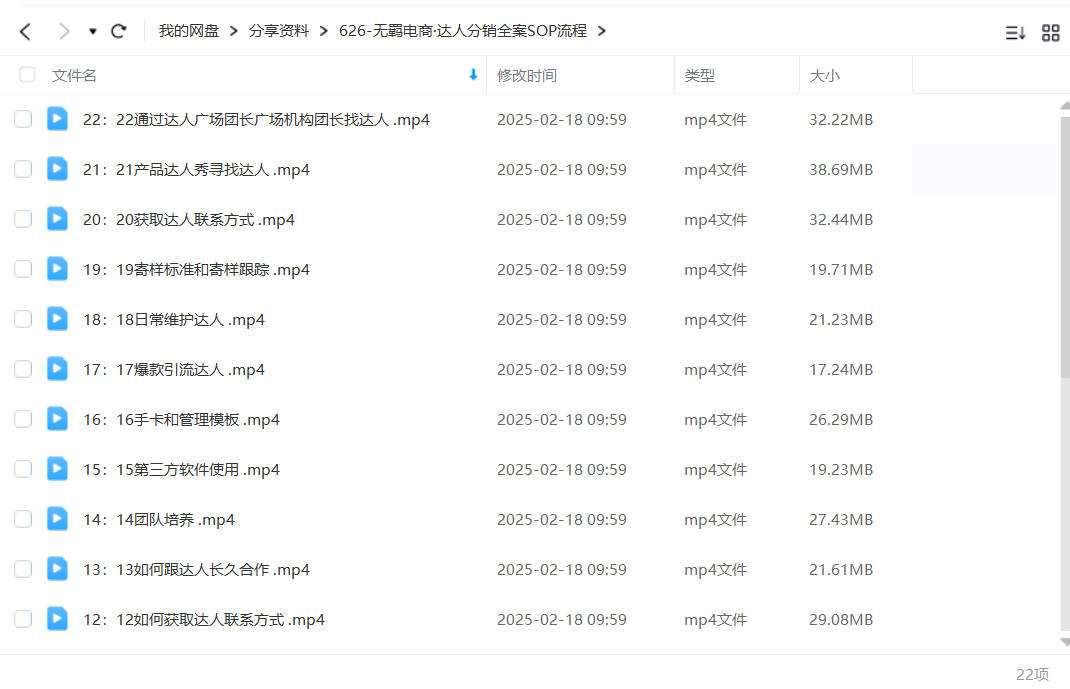Screen dimensions: 1070x689
Task: Open the sort order menu icon
Action: (1015, 32)
